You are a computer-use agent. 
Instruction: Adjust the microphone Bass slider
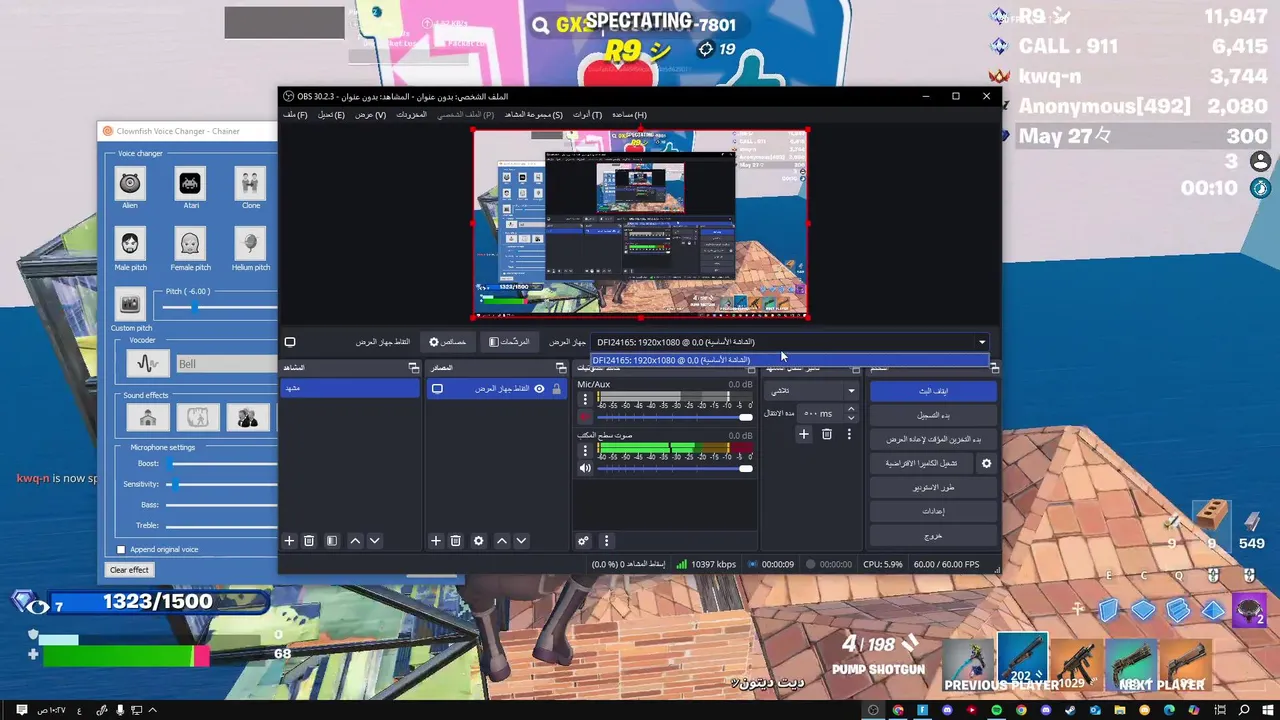[x=222, y=505]
